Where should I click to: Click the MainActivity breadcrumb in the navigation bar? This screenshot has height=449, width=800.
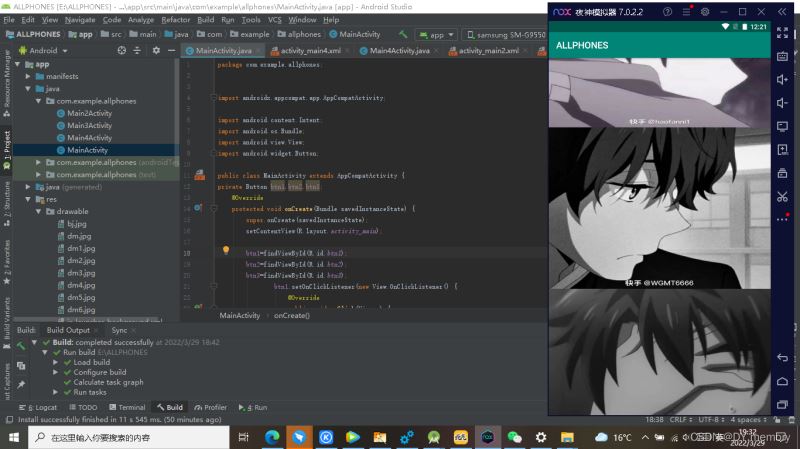(x=355, y=34)
